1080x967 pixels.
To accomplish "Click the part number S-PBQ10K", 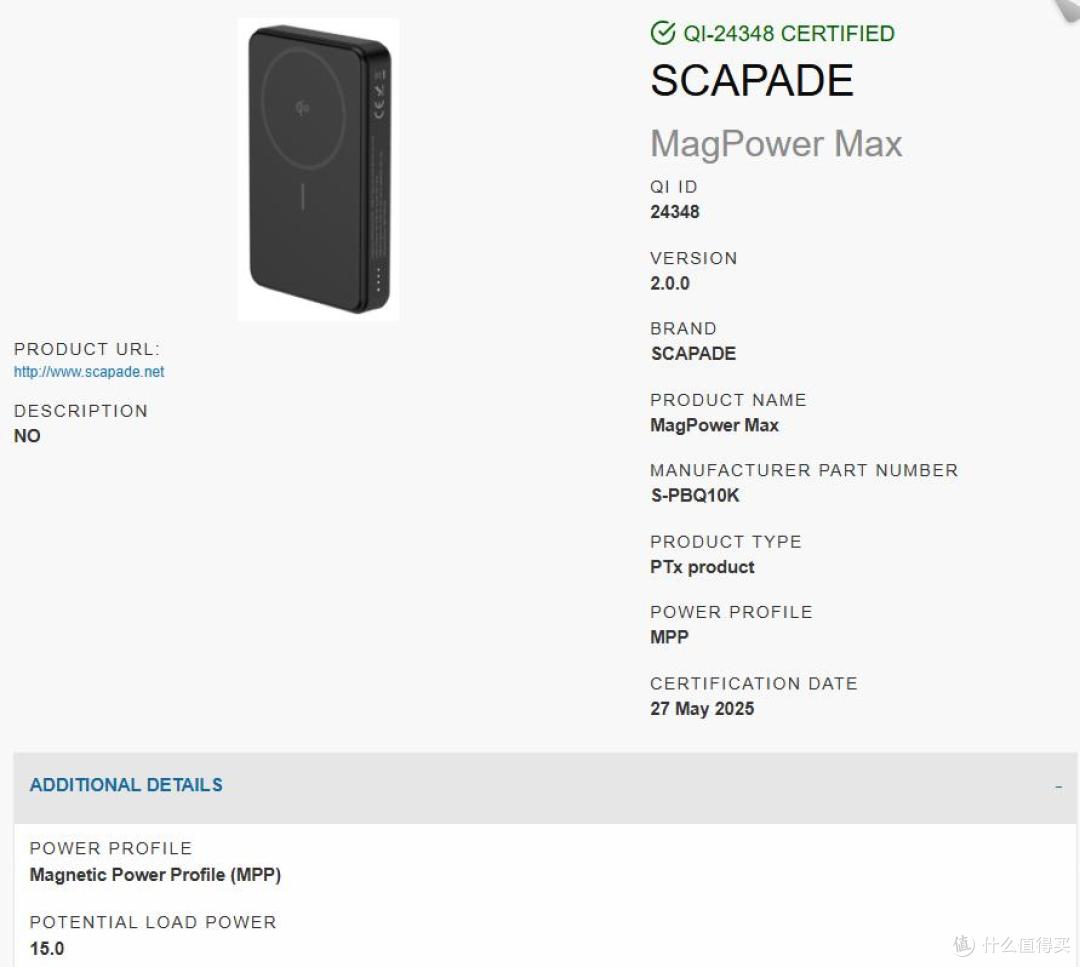I will (x=695, y=495).
